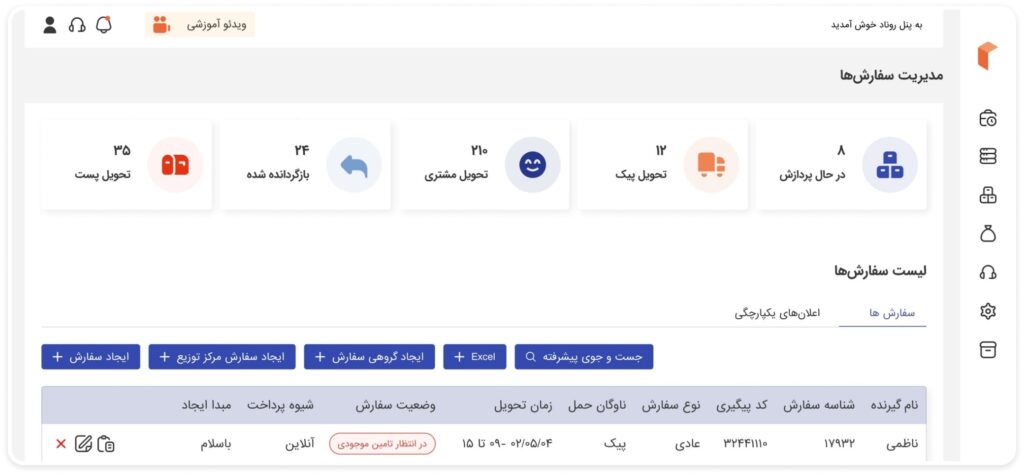
Task: Click the notification bell icon
Action: coord(104,25)
